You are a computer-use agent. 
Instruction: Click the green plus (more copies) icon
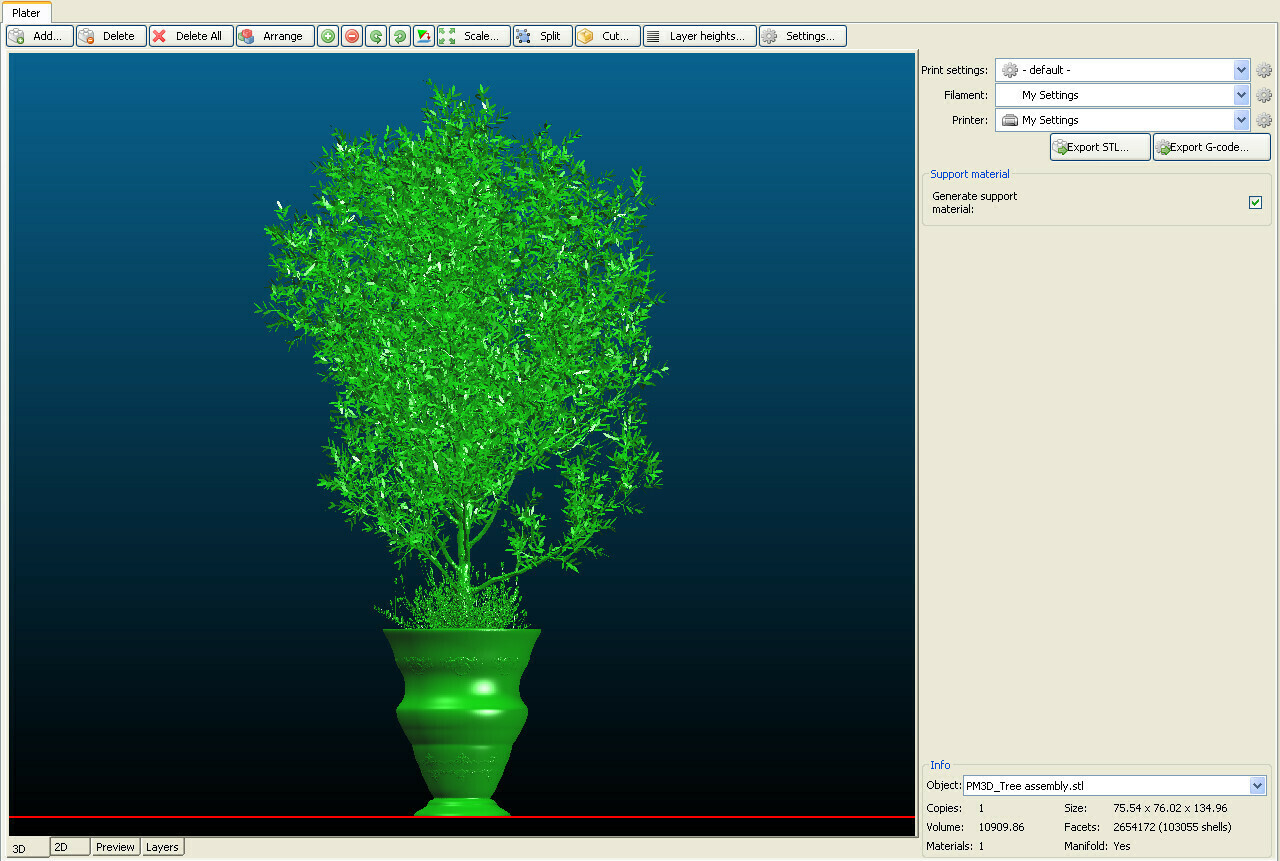(x=328, y=37)
